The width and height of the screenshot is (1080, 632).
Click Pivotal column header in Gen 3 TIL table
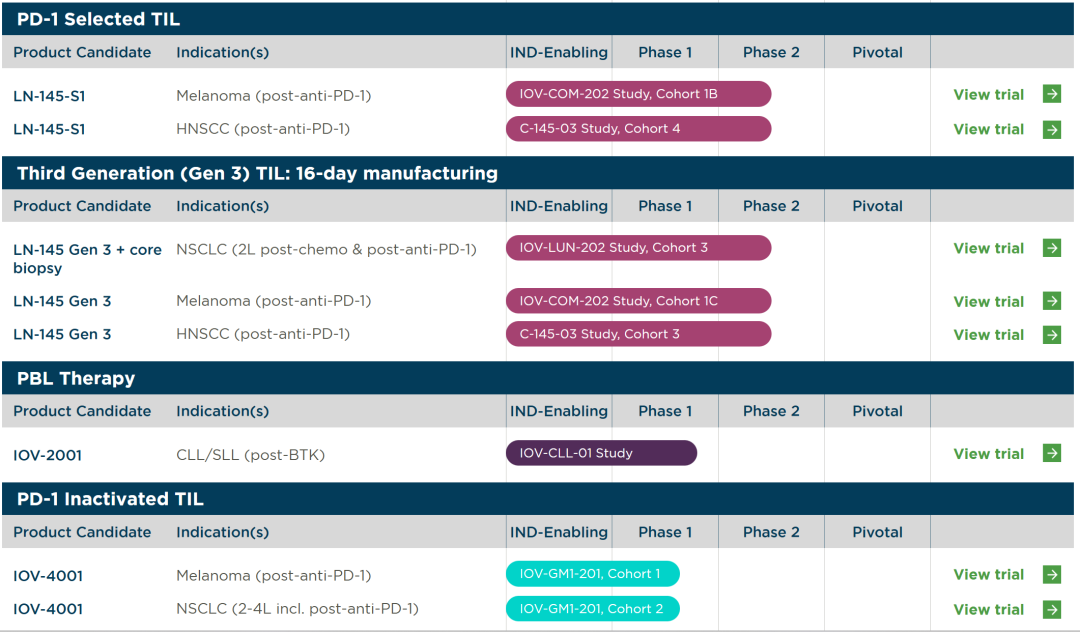[878, 206]
